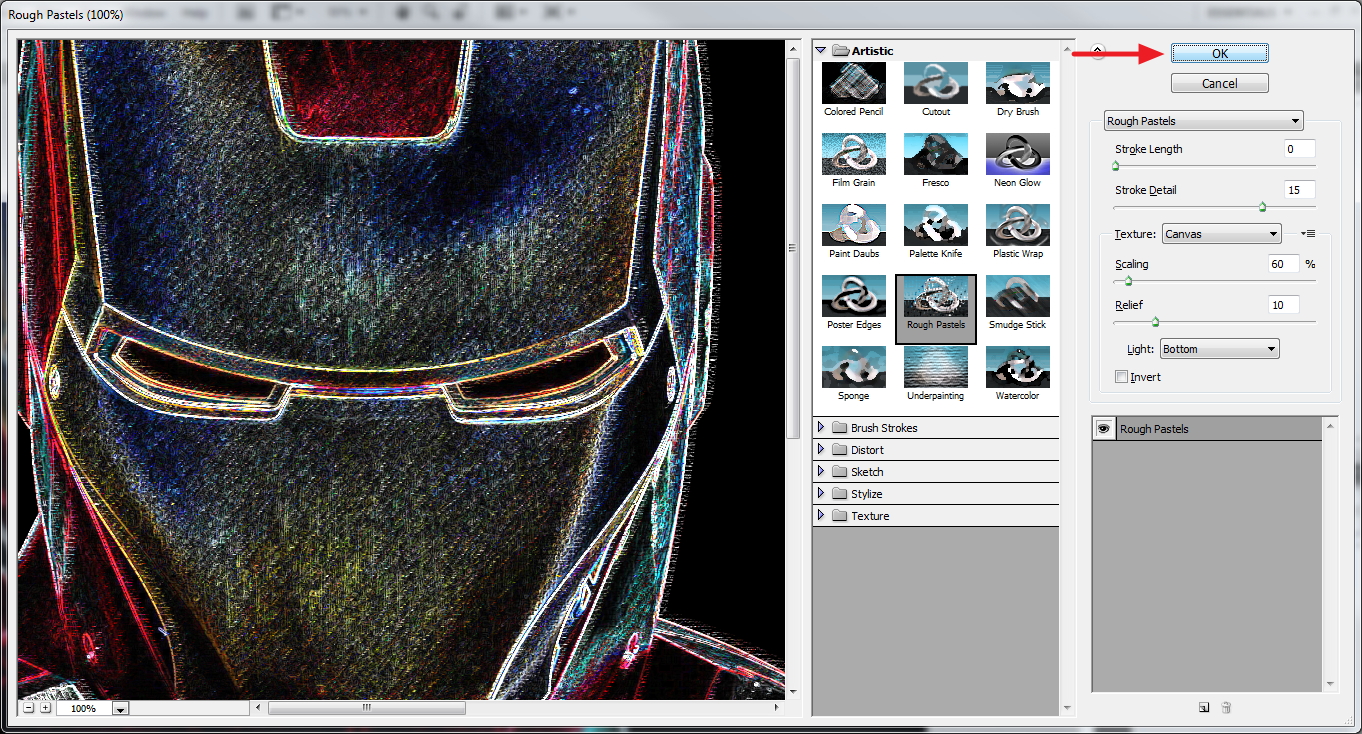This screenshot has height=734, width=1362.
Task: Enable the Invert checkbox
Action: coord(1121,377)
